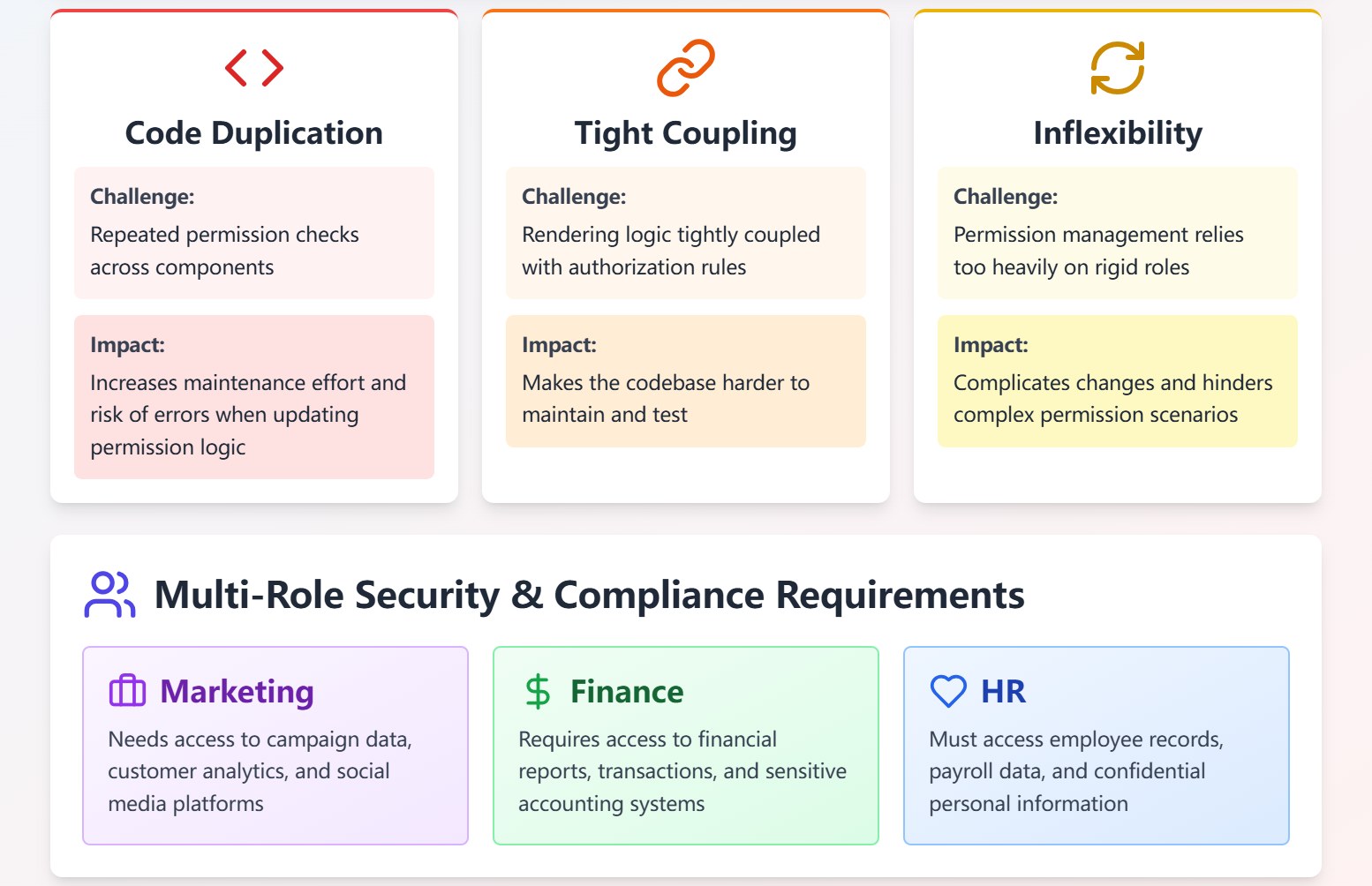1372x886 pixels.
Task: Click the Code Duplication pink Challenge box
Action: click(x=254, y=233)
